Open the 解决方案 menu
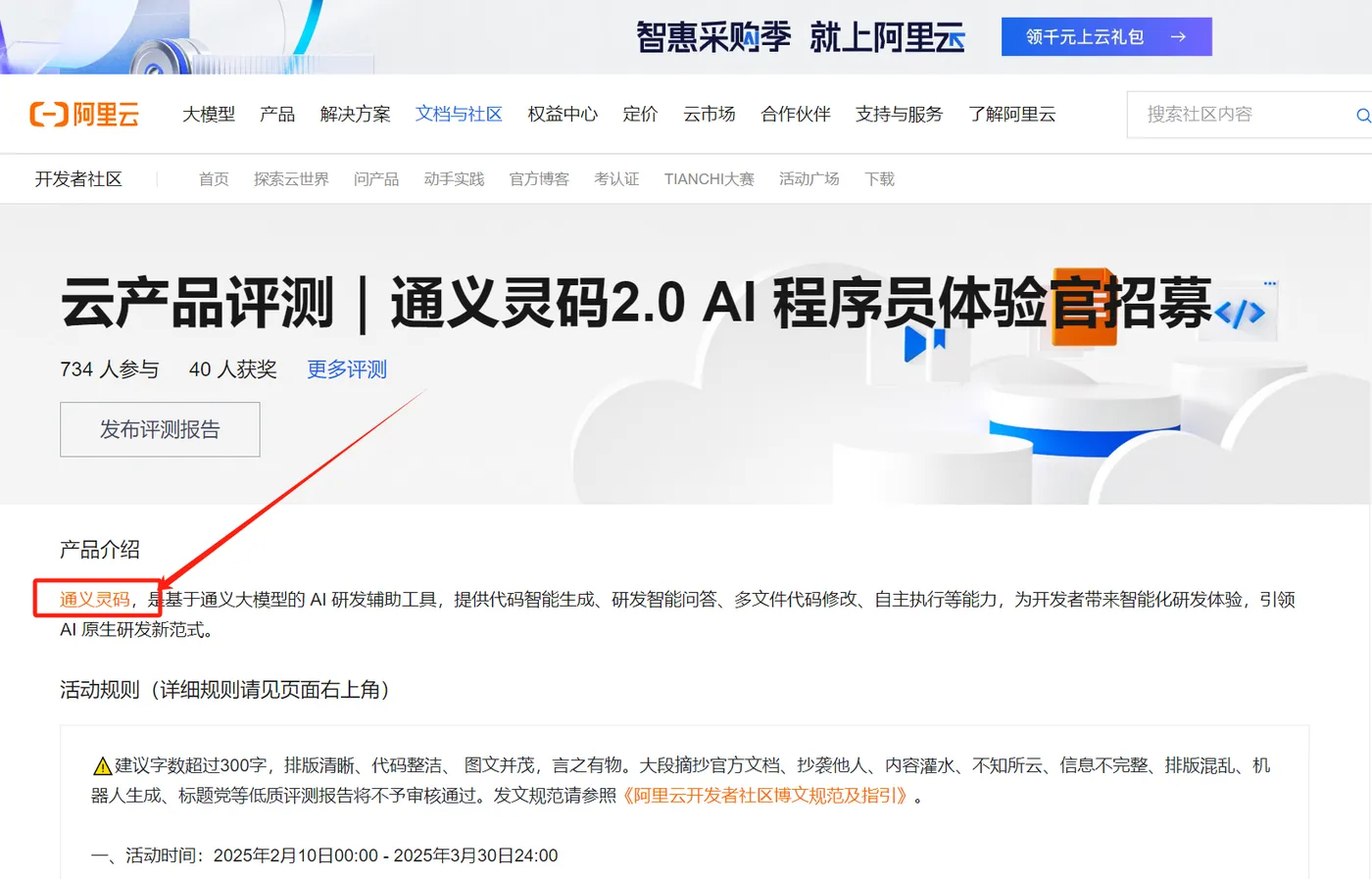This screenshot has height=879, width=1372. coord(355,115)
